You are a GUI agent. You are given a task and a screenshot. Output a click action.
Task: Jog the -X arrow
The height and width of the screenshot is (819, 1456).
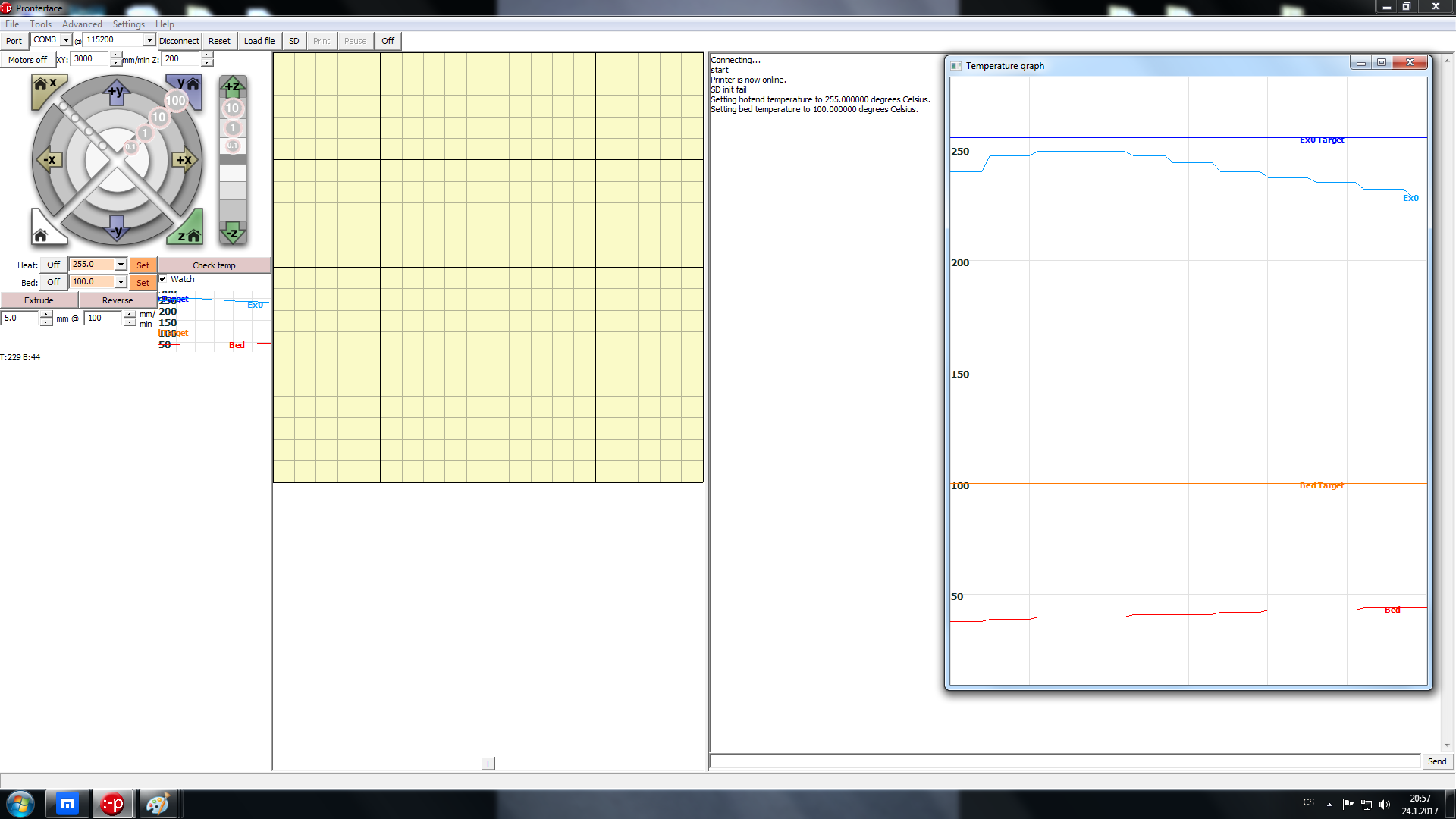[x=49, y=160]
